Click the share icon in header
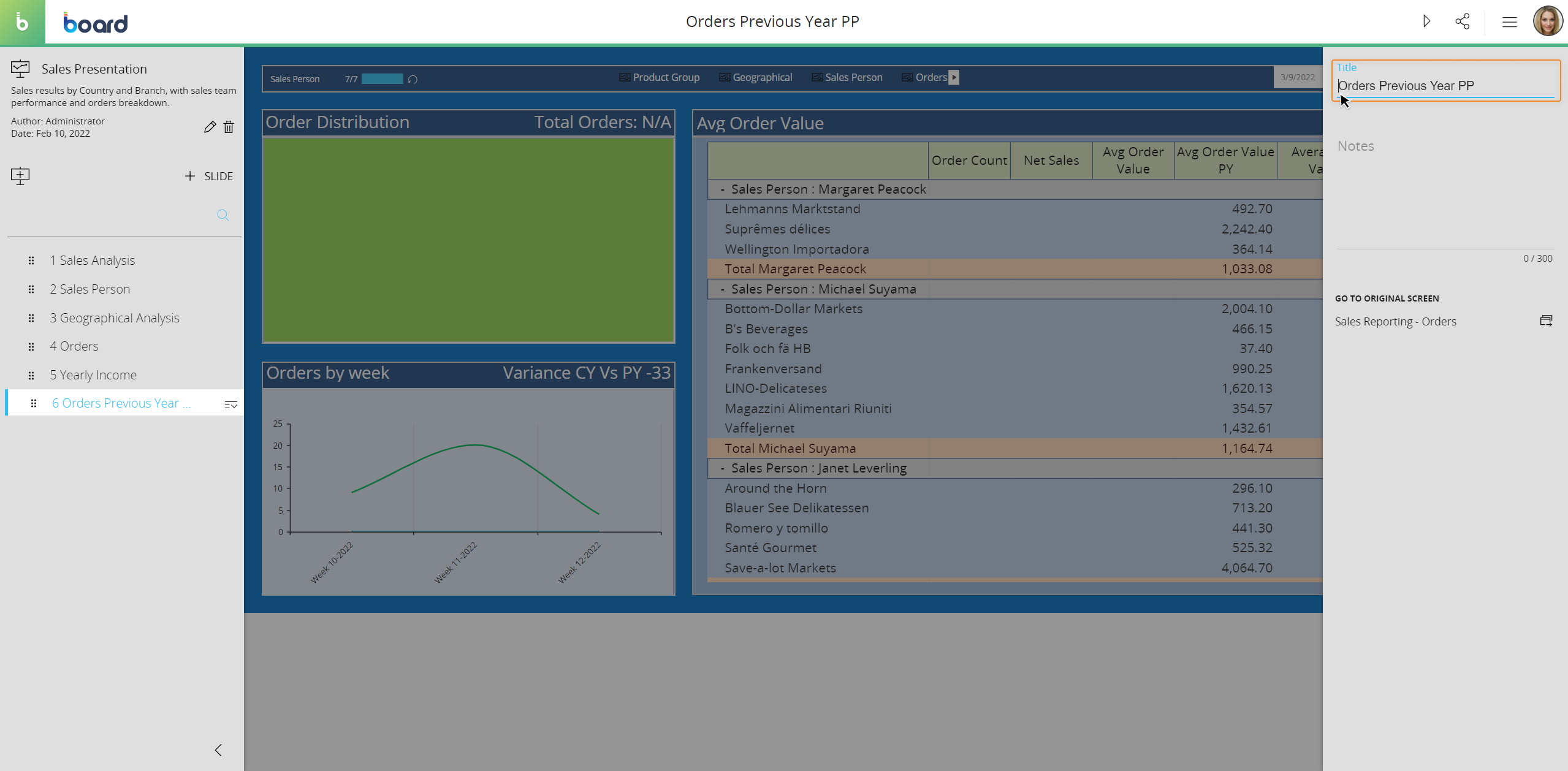Screen dimensions: 1568x771 point(1462,21)
